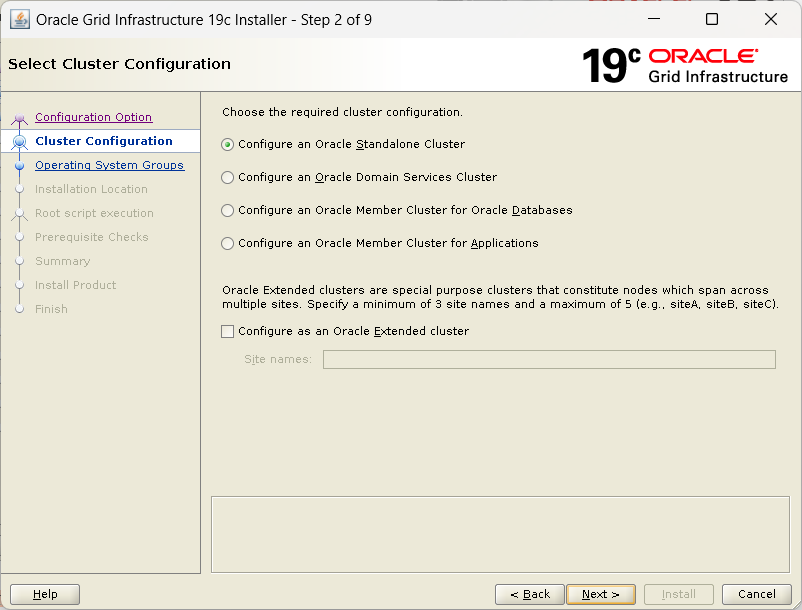Image resolution: width=802 pixels, height=610 pixels.
Task: Click the Configuration Option step marker icon
Action: [19, 119]
